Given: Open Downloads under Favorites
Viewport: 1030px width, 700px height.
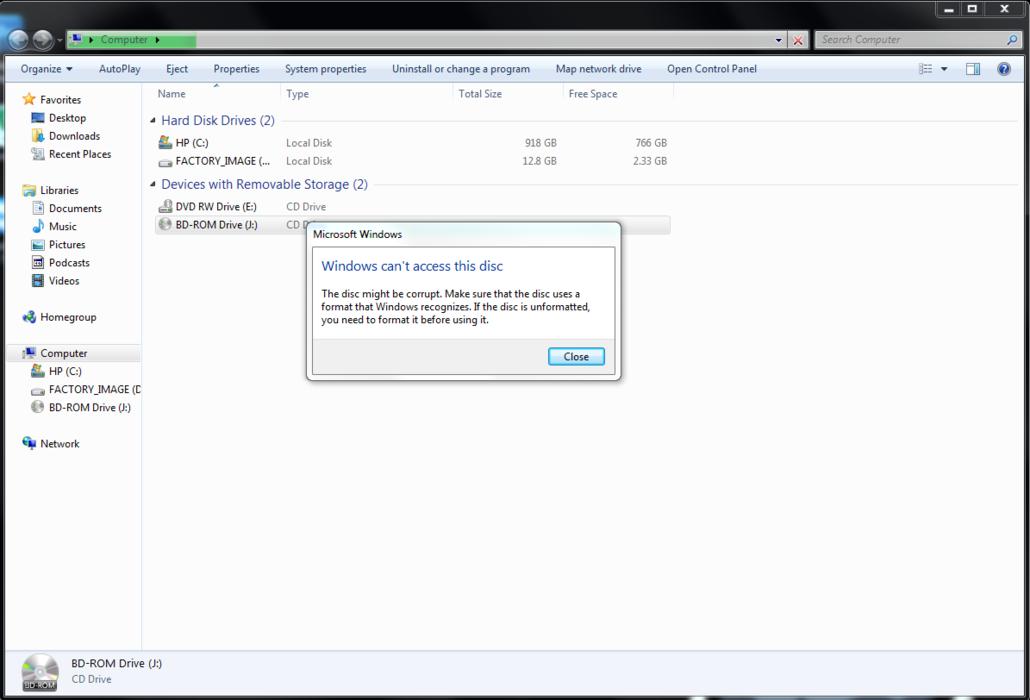Looking at the screenshot, I should click(x=74, y=136).
